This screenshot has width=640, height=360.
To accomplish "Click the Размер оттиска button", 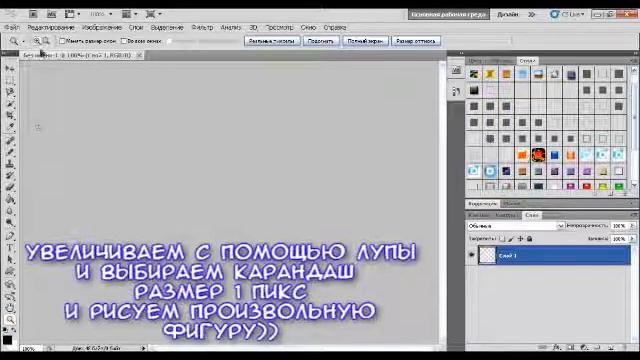I will 416,41.
